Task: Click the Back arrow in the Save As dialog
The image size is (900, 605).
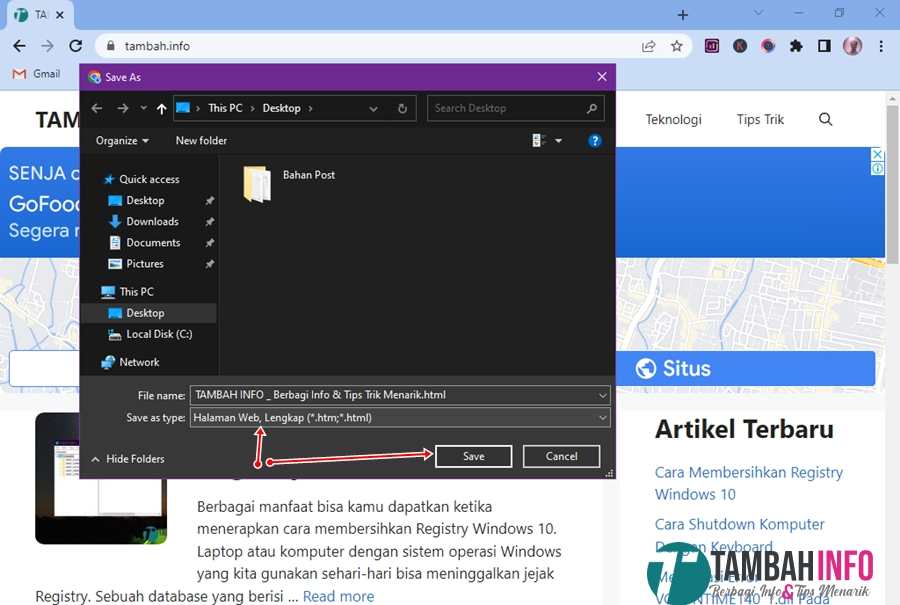Action: tap(96, 108)
